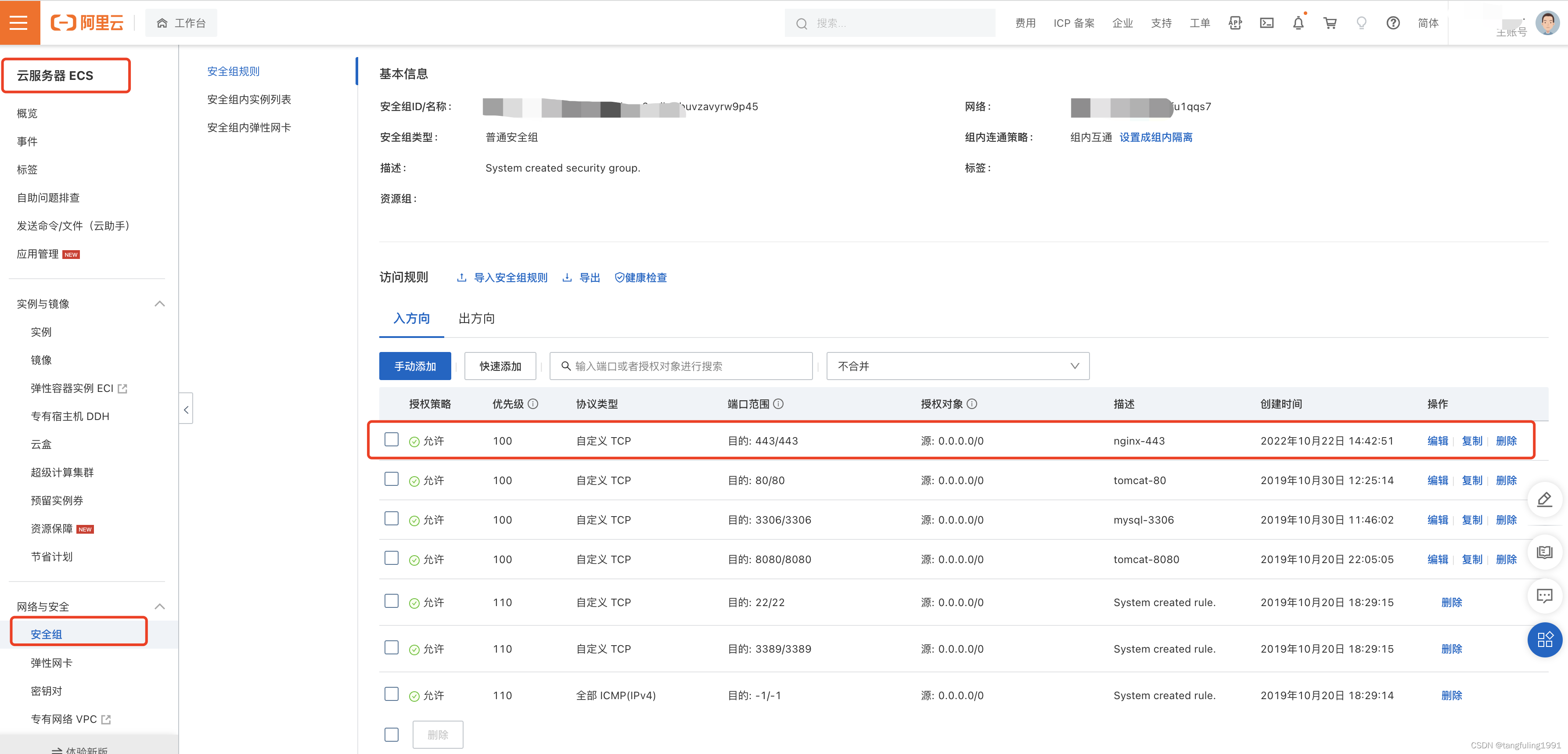Open 安全组内弹性网卡
The width and height of the screenshot is (1568, 754).
point(249,128)
